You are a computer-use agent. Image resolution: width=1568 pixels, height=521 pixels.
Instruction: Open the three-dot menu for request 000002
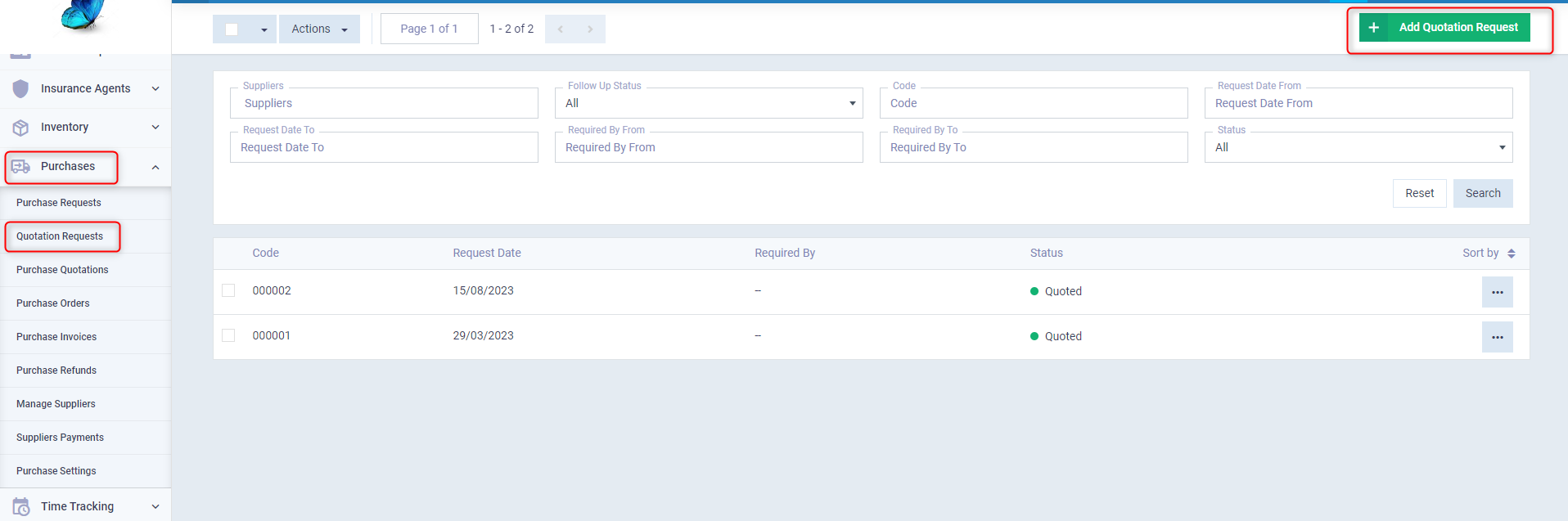(x=1497, y=292)
